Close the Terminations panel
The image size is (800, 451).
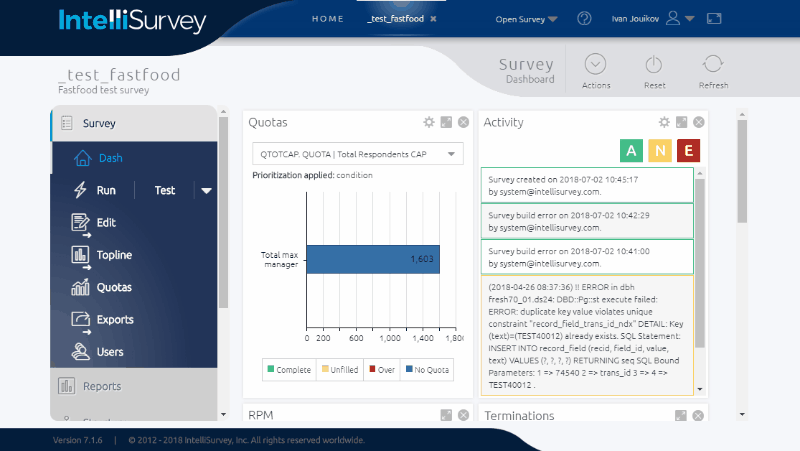698,416
